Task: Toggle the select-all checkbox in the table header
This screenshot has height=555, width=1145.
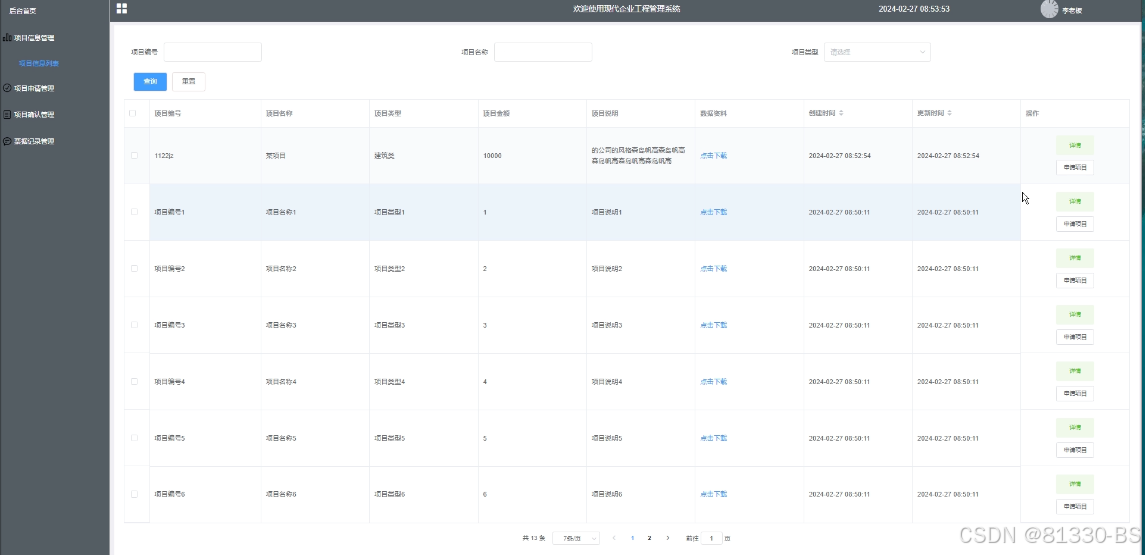Action: (x=133, y=113)
